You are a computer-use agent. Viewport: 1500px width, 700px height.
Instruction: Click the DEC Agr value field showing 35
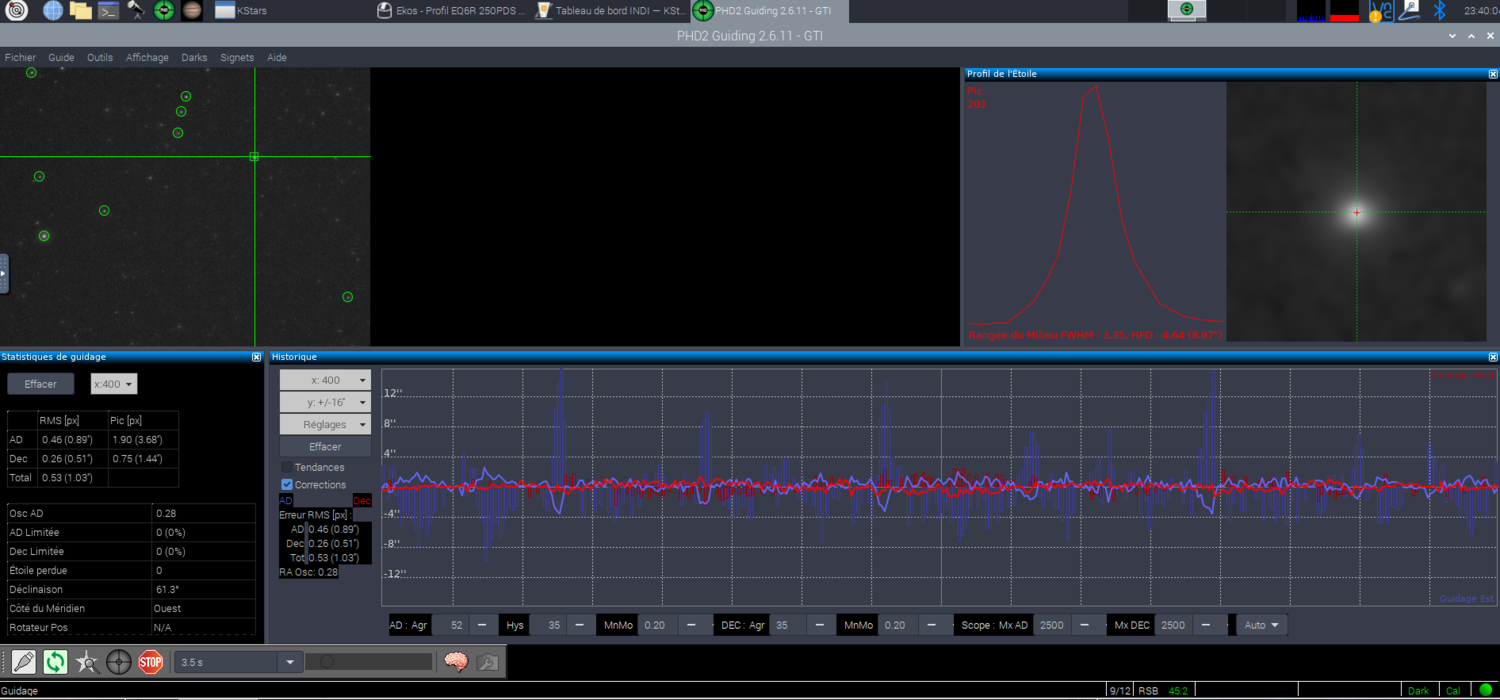point(787,625)
